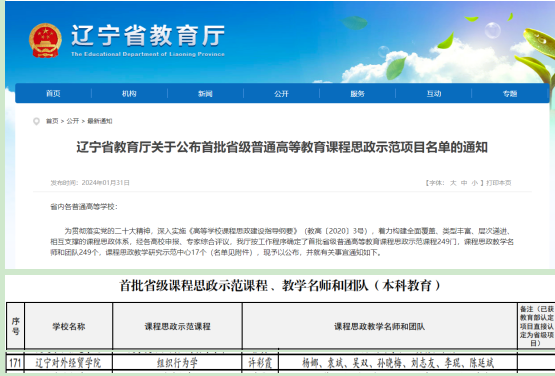This screenshot has height=376, width=555.
Task: Click the 课程思政示范课程 column header
Action: 177,326
